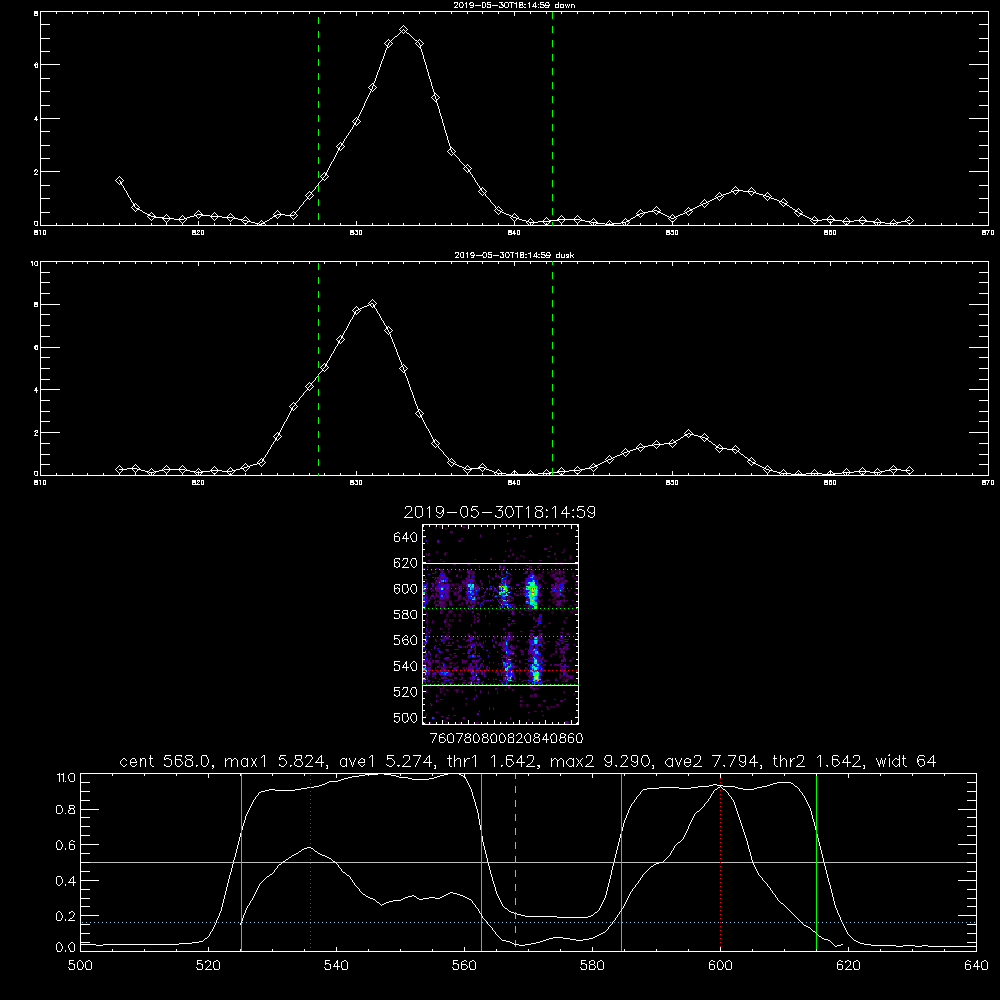Click the '0.0' label on bottom plot y-axis

pos(66,948)
